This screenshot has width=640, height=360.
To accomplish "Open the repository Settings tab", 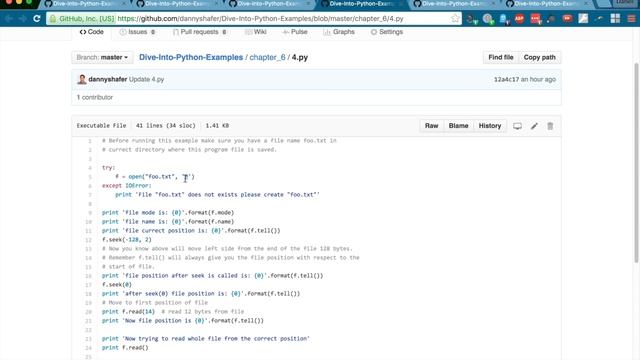I will pos(387,32).
